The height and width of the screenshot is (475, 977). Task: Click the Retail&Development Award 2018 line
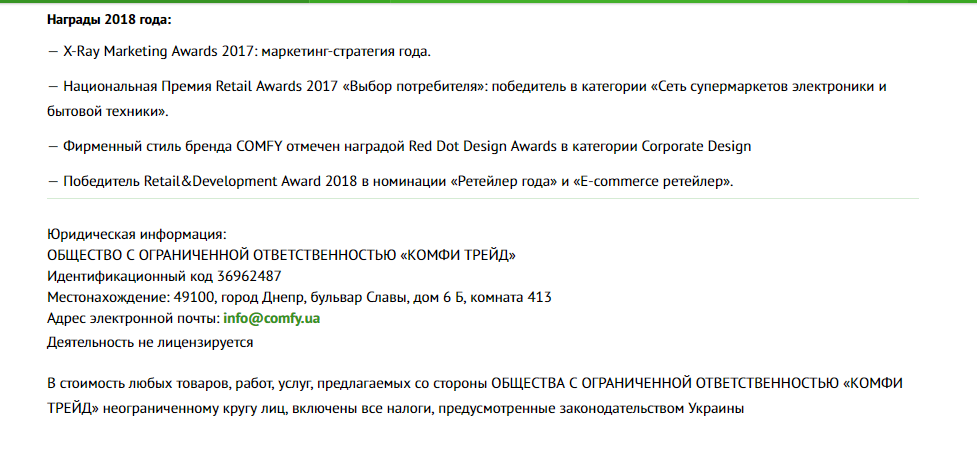point(391,182)
